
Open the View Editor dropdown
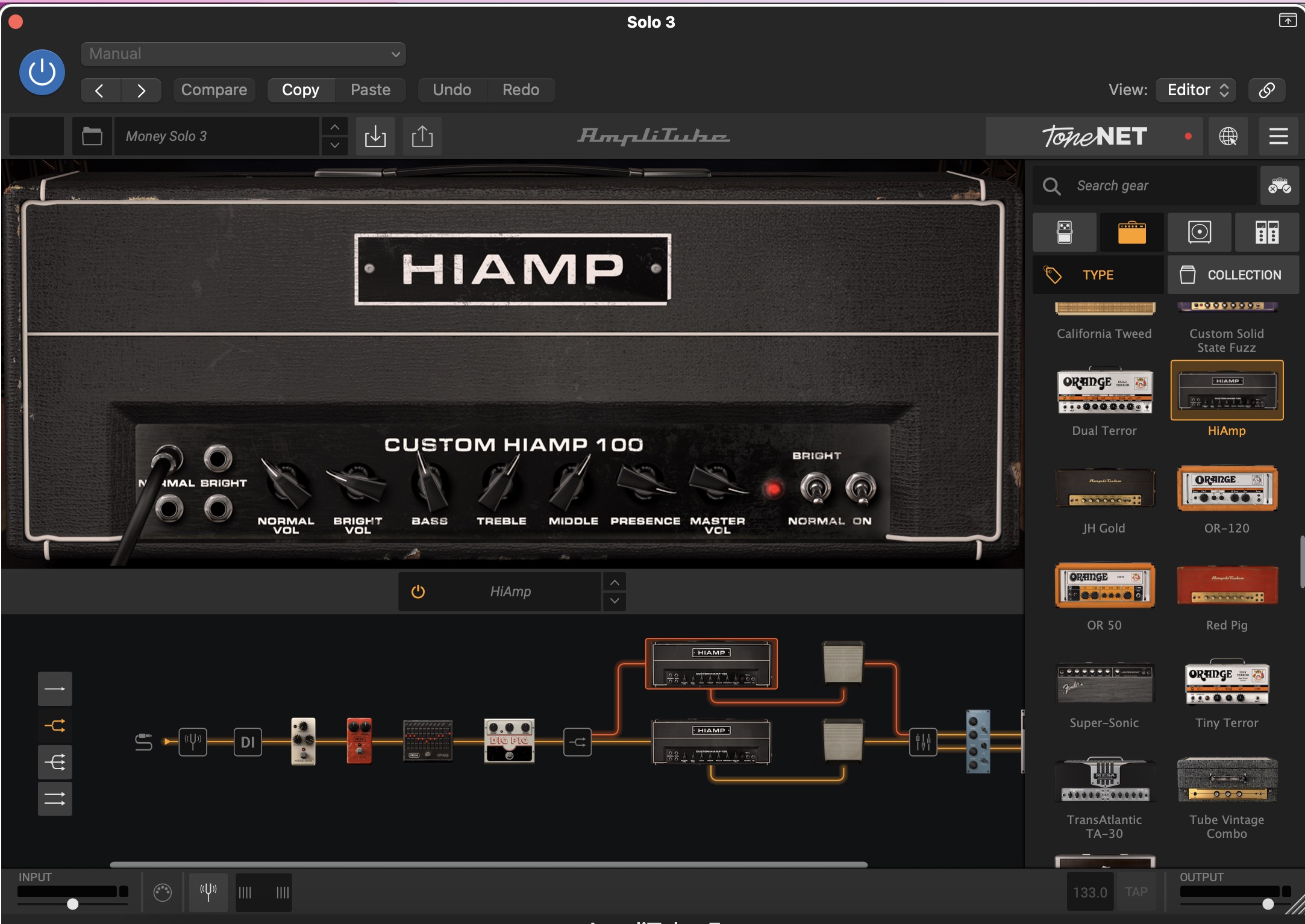1196,90
